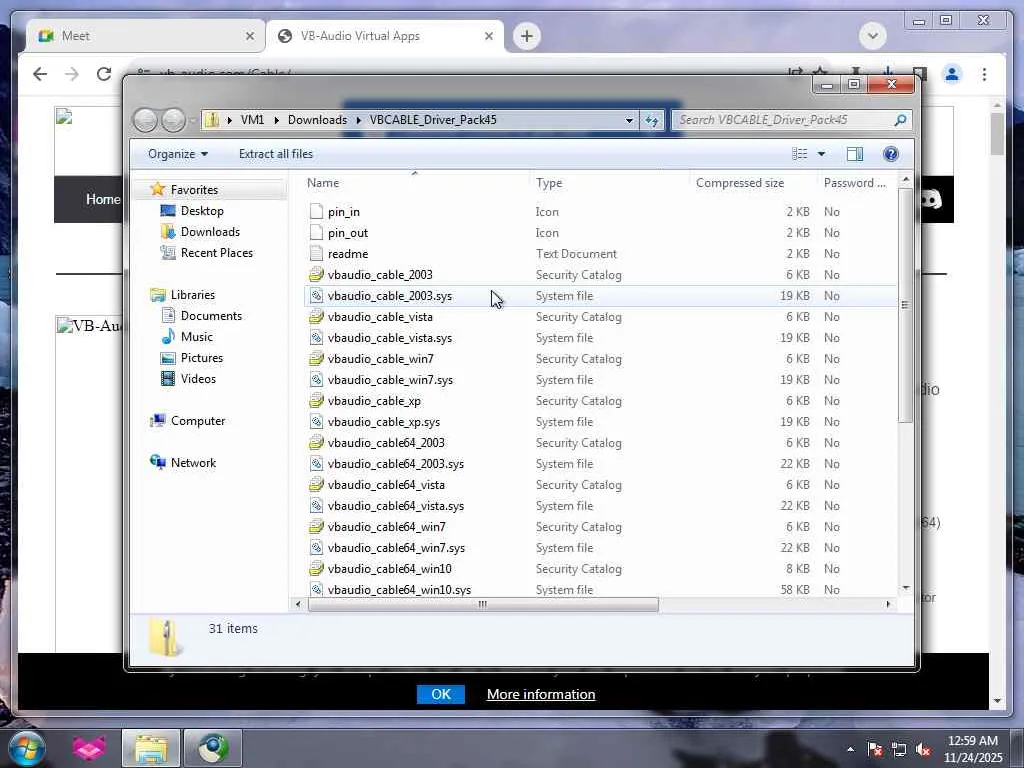Select vbaudio_cable_vista catalog icon

pos(316,317)
